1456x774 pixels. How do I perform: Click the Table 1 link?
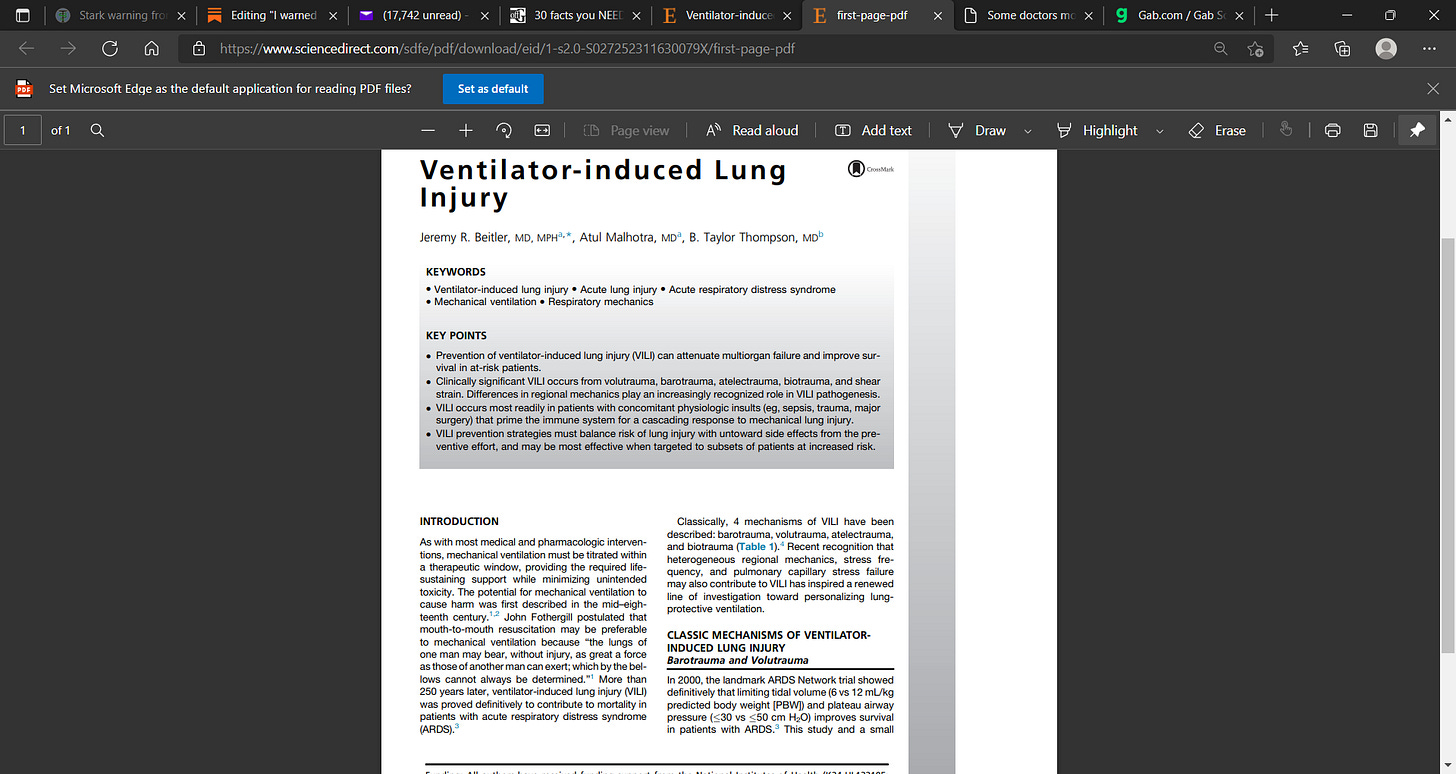pyautogui.click(x=757, y=547)
